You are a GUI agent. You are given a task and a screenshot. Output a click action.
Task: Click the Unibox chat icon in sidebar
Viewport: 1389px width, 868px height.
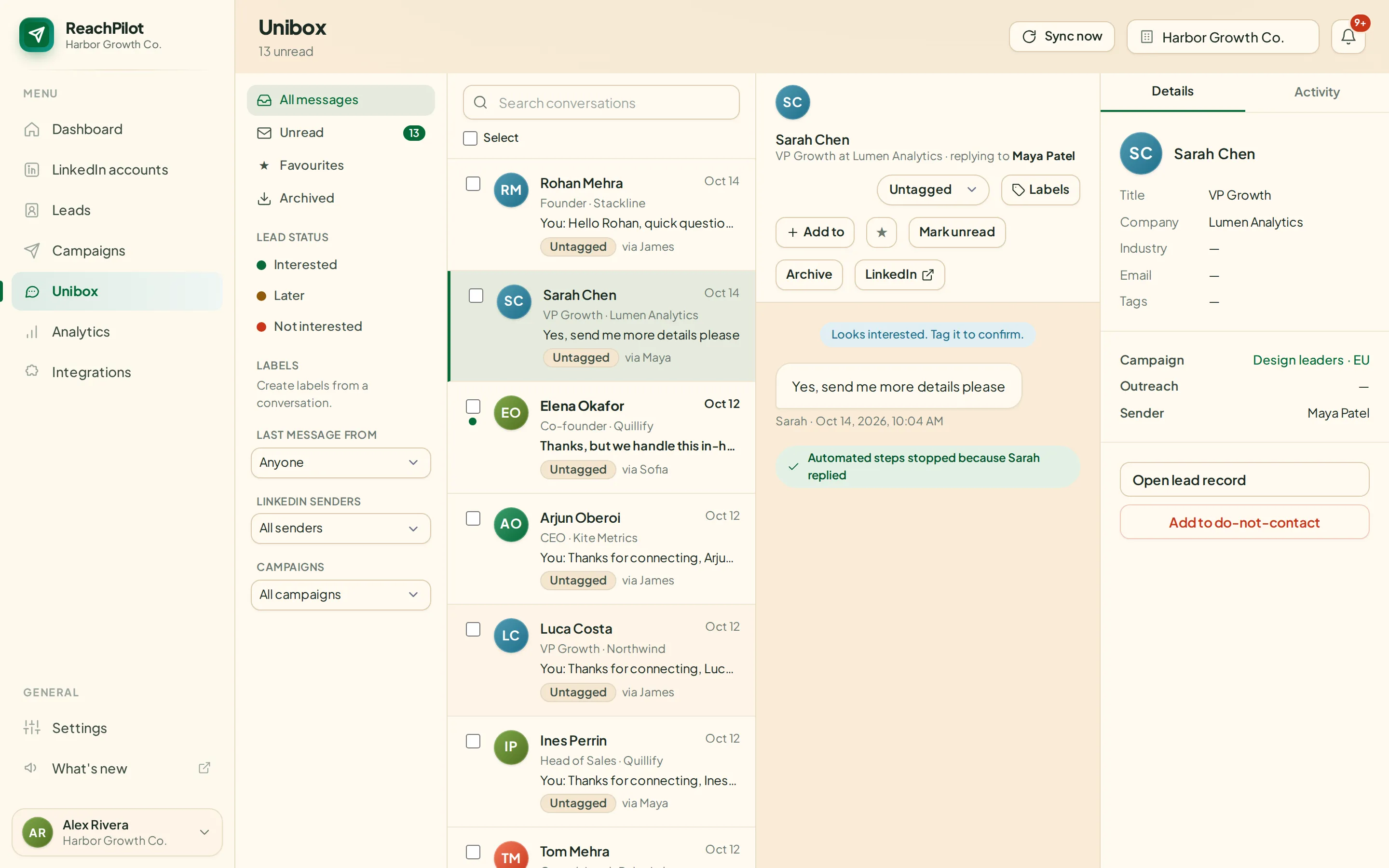tap(32, 291)
